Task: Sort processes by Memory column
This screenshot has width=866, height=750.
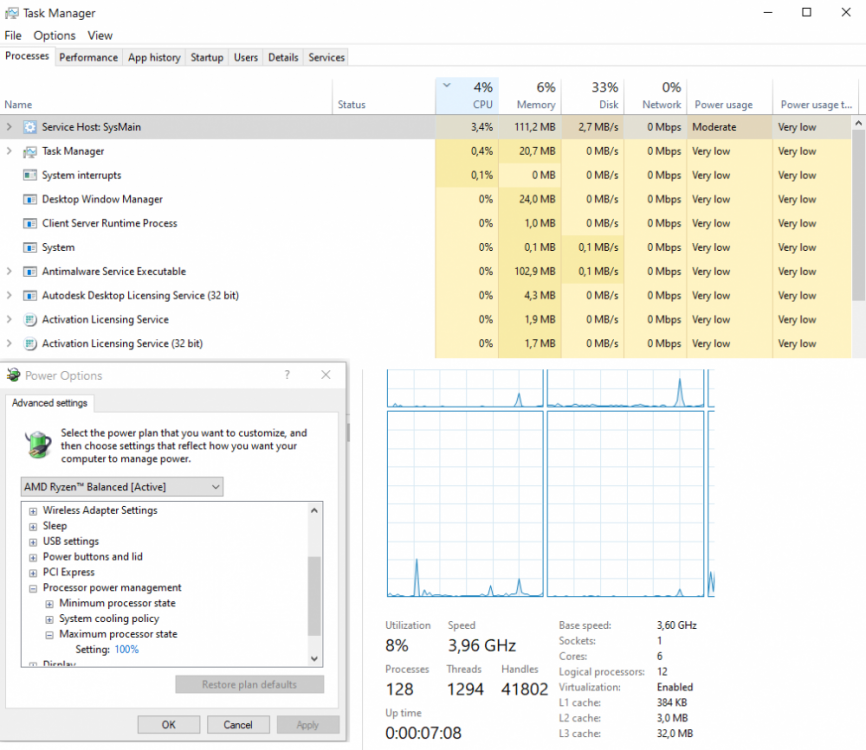Action: coord(530,96)
